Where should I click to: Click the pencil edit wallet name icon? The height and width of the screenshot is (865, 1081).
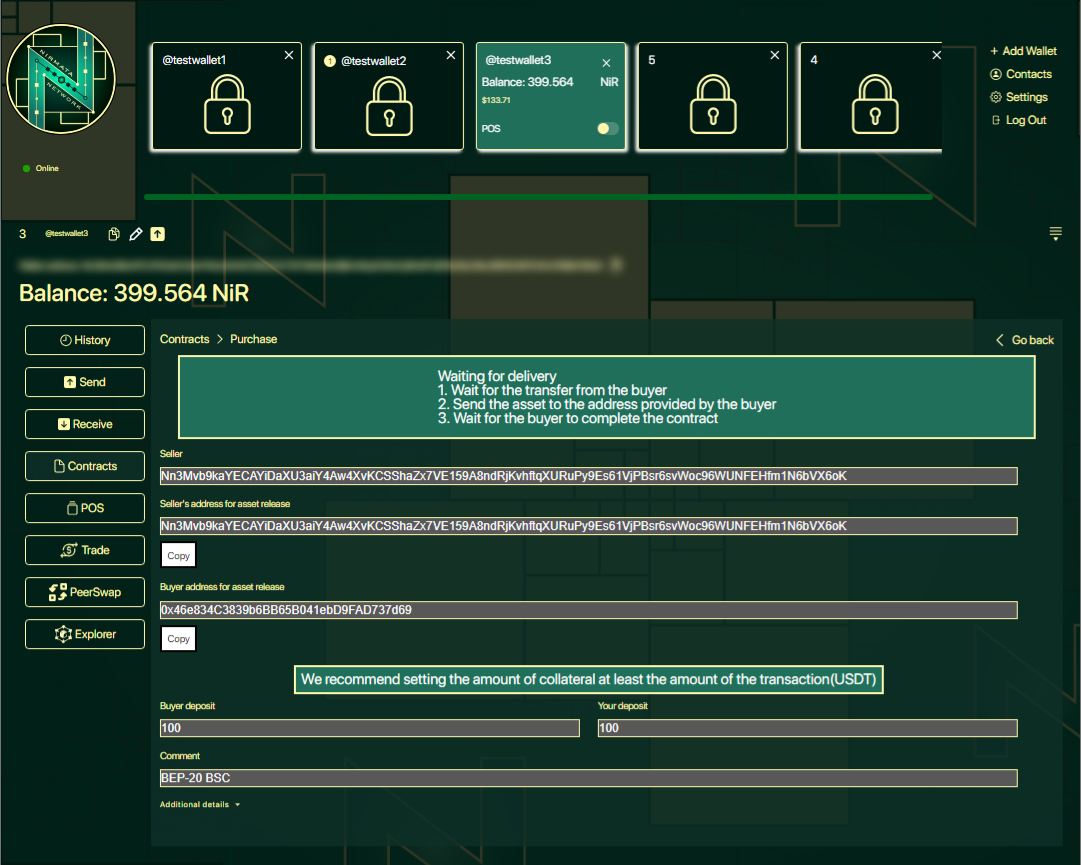tap(136, 234)
